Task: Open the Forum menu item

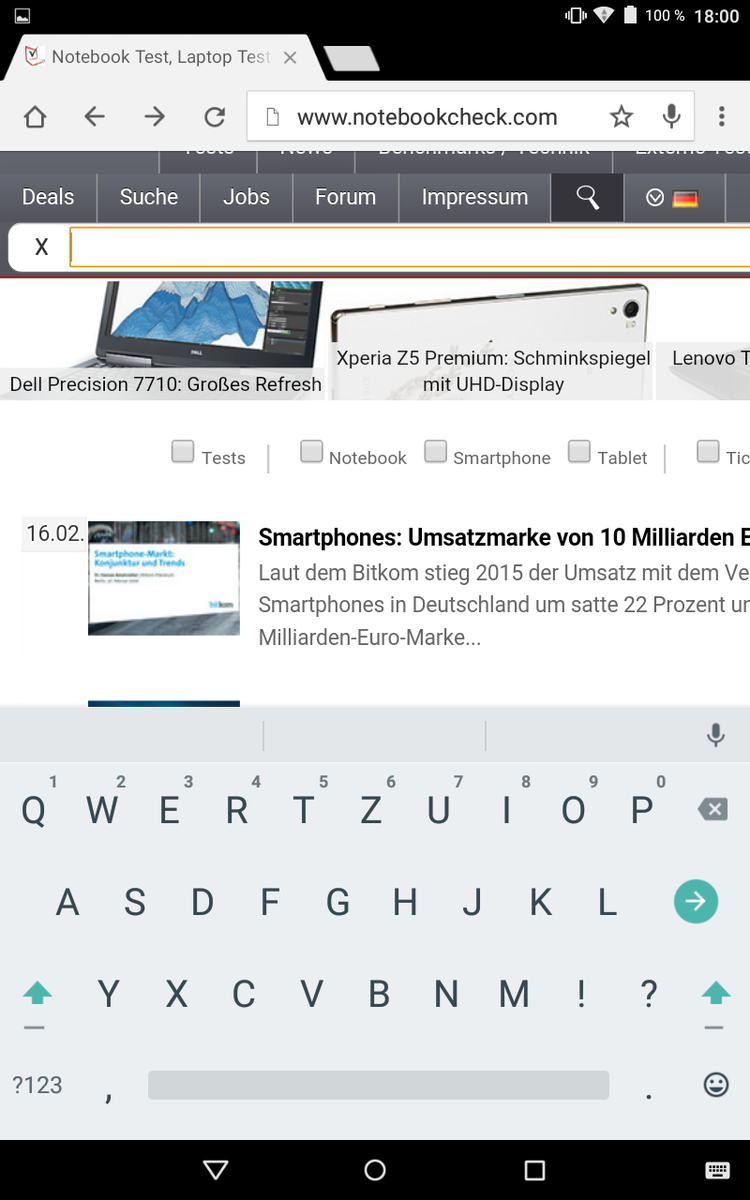Action: pyautogui.click(x=345, y=198)
